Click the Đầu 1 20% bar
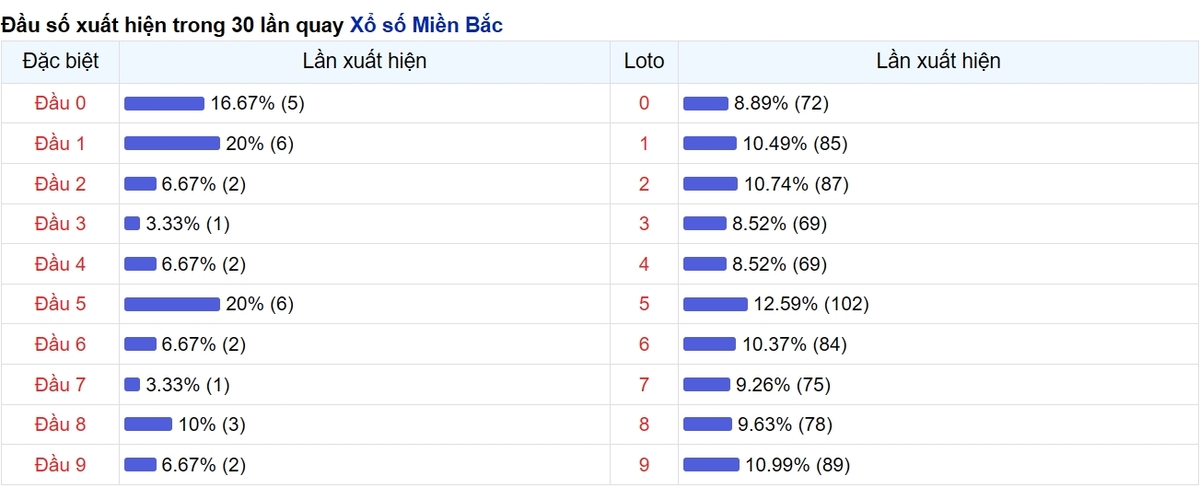Screen dimensions: 1200x488 pos(171,143)
